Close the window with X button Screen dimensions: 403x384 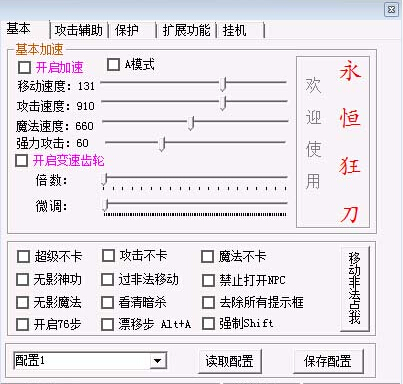pos(392,9)
